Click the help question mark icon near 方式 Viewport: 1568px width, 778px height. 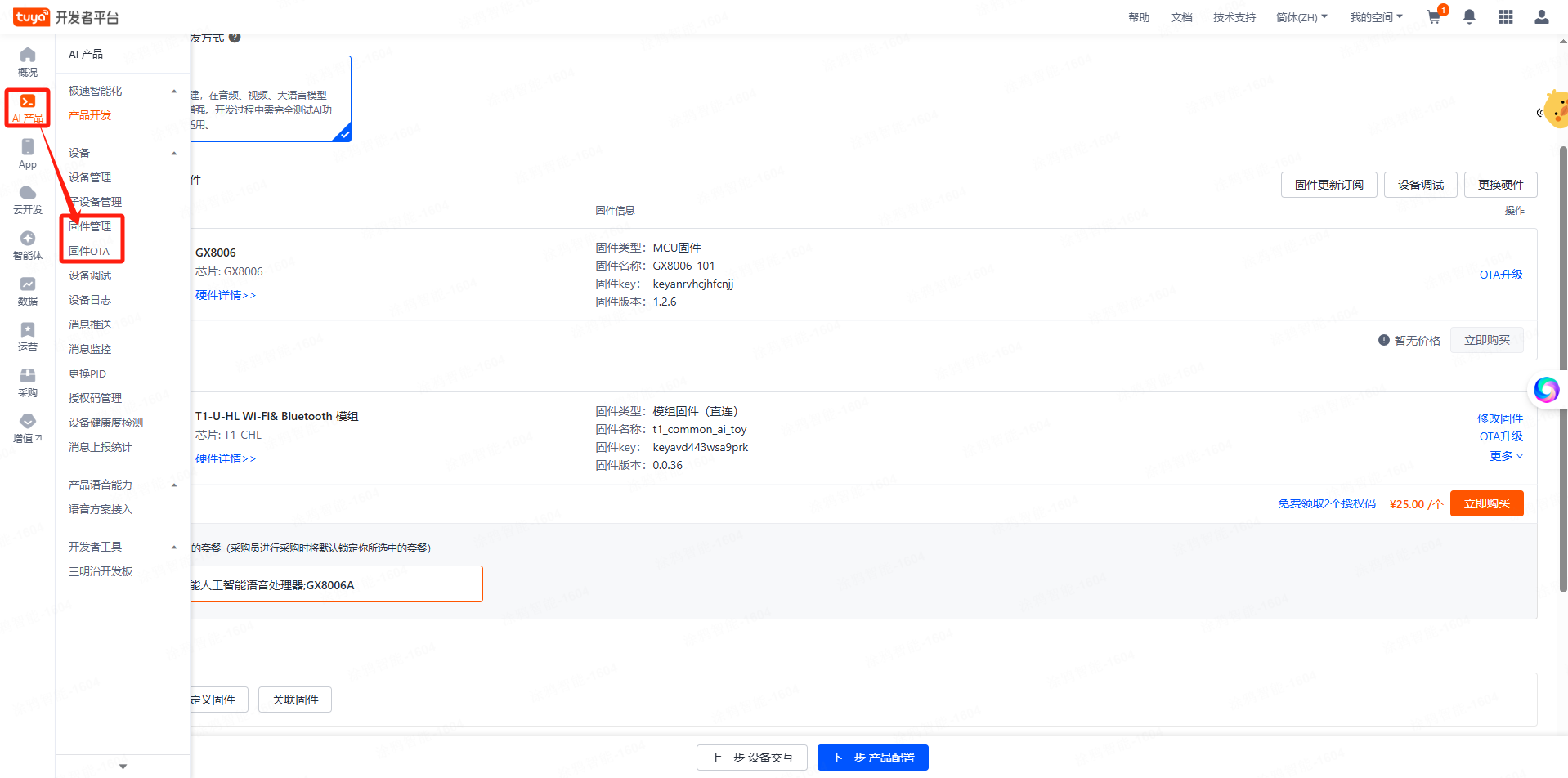click(x=235, y=38)
